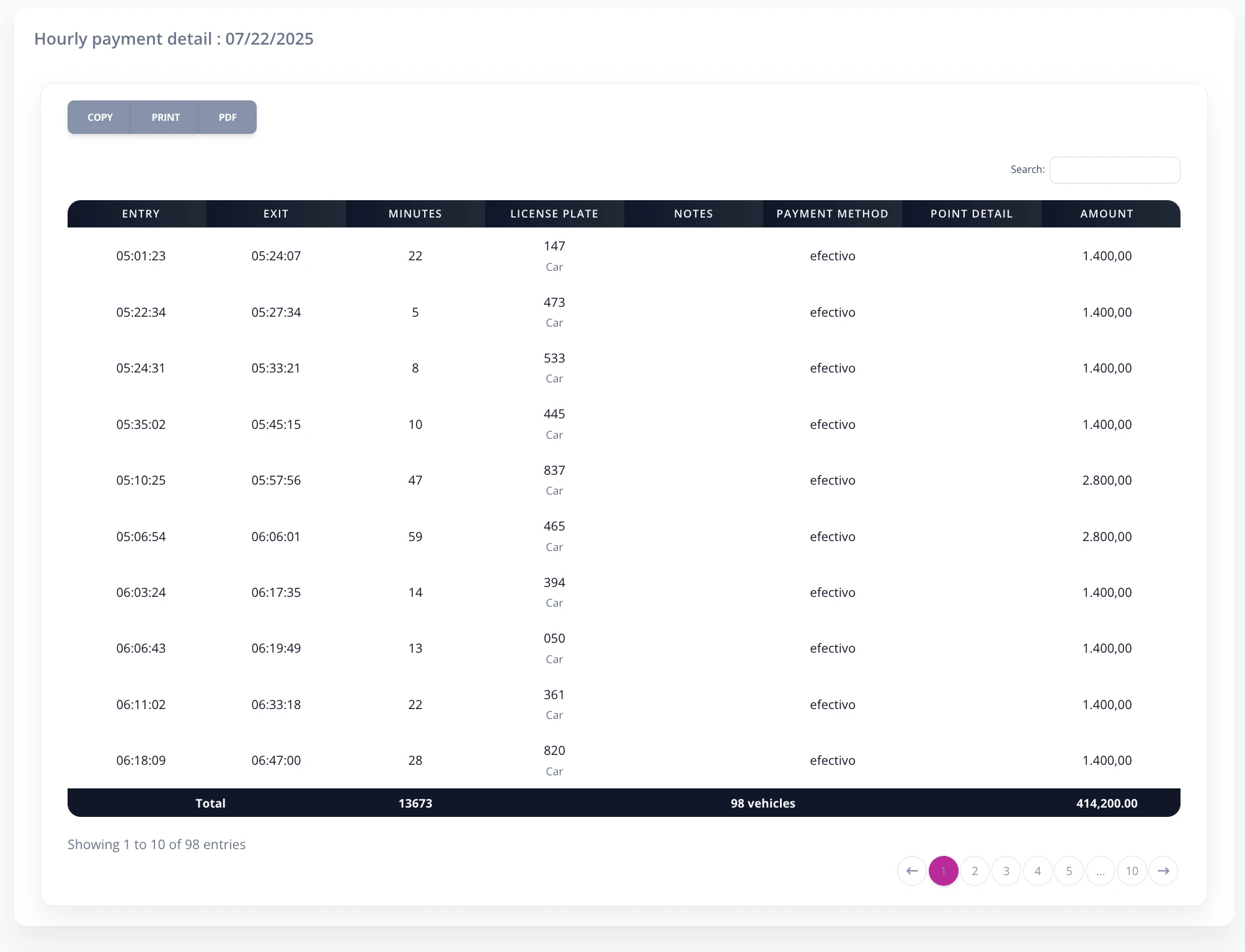Jump to the last page 10
Image resolution: width=1245 pixels, height=952 pixels.
point(1132,871)
